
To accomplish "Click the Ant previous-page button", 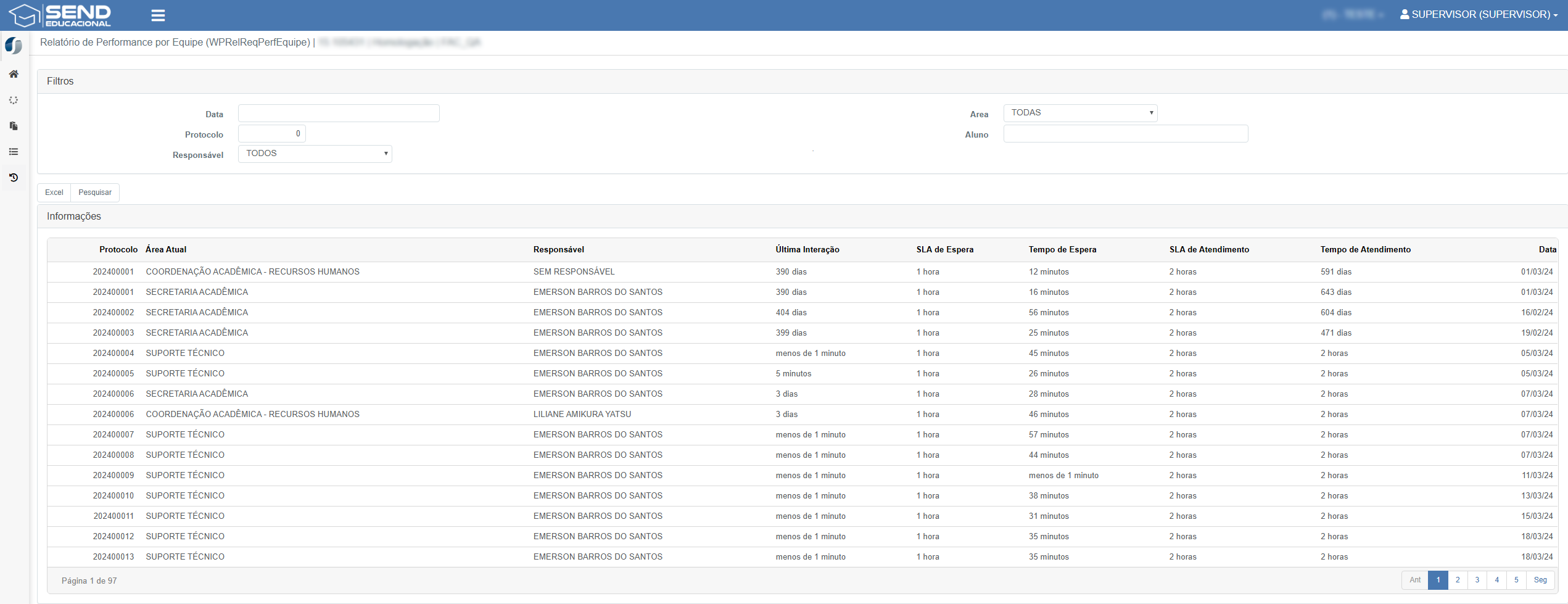I will pos(1415,580).
